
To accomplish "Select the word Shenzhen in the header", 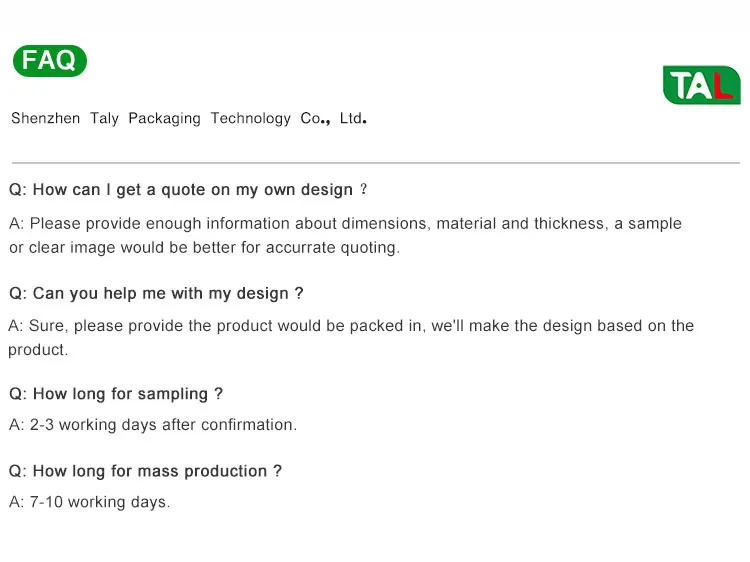I will click(x=45, y=118).
